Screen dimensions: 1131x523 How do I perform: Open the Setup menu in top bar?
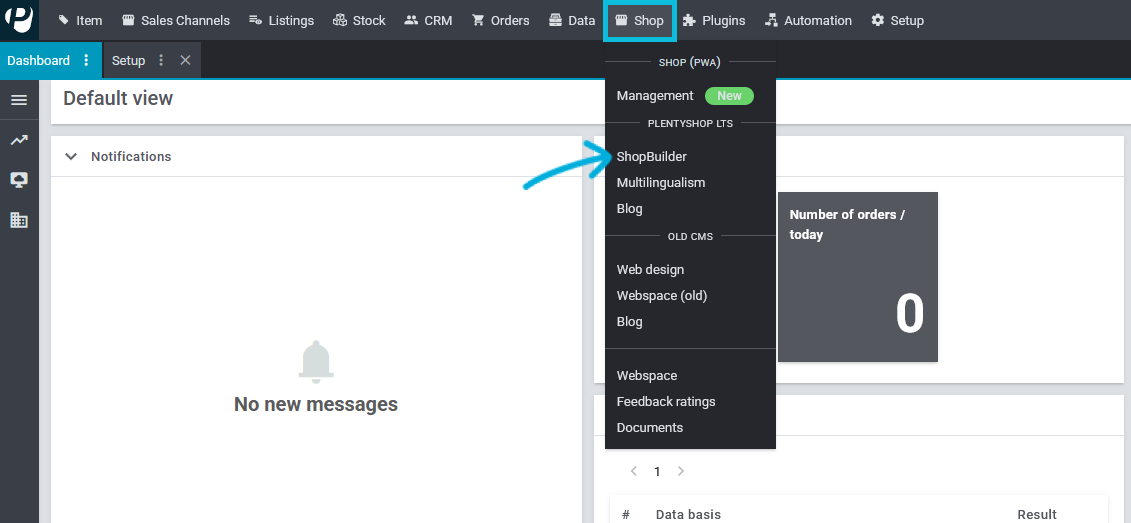[x=897, y=20]
